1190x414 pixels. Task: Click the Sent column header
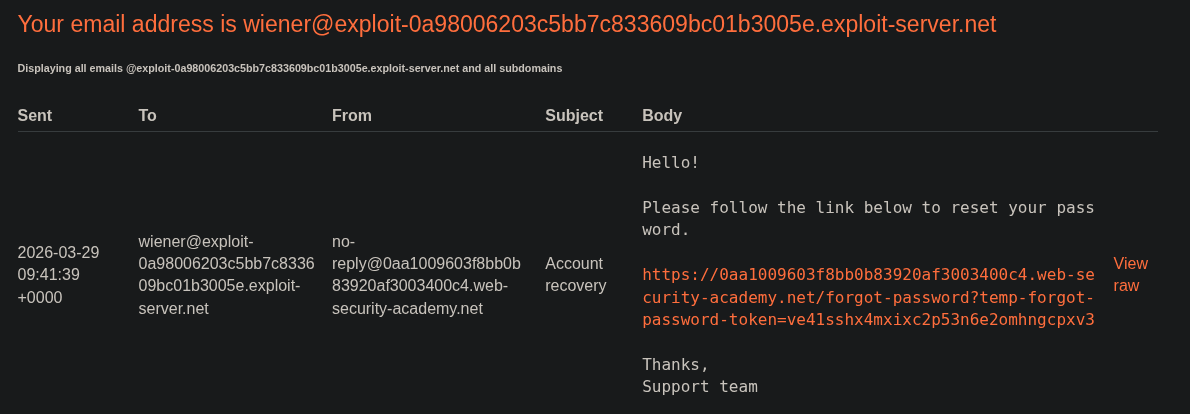[35, 115]
